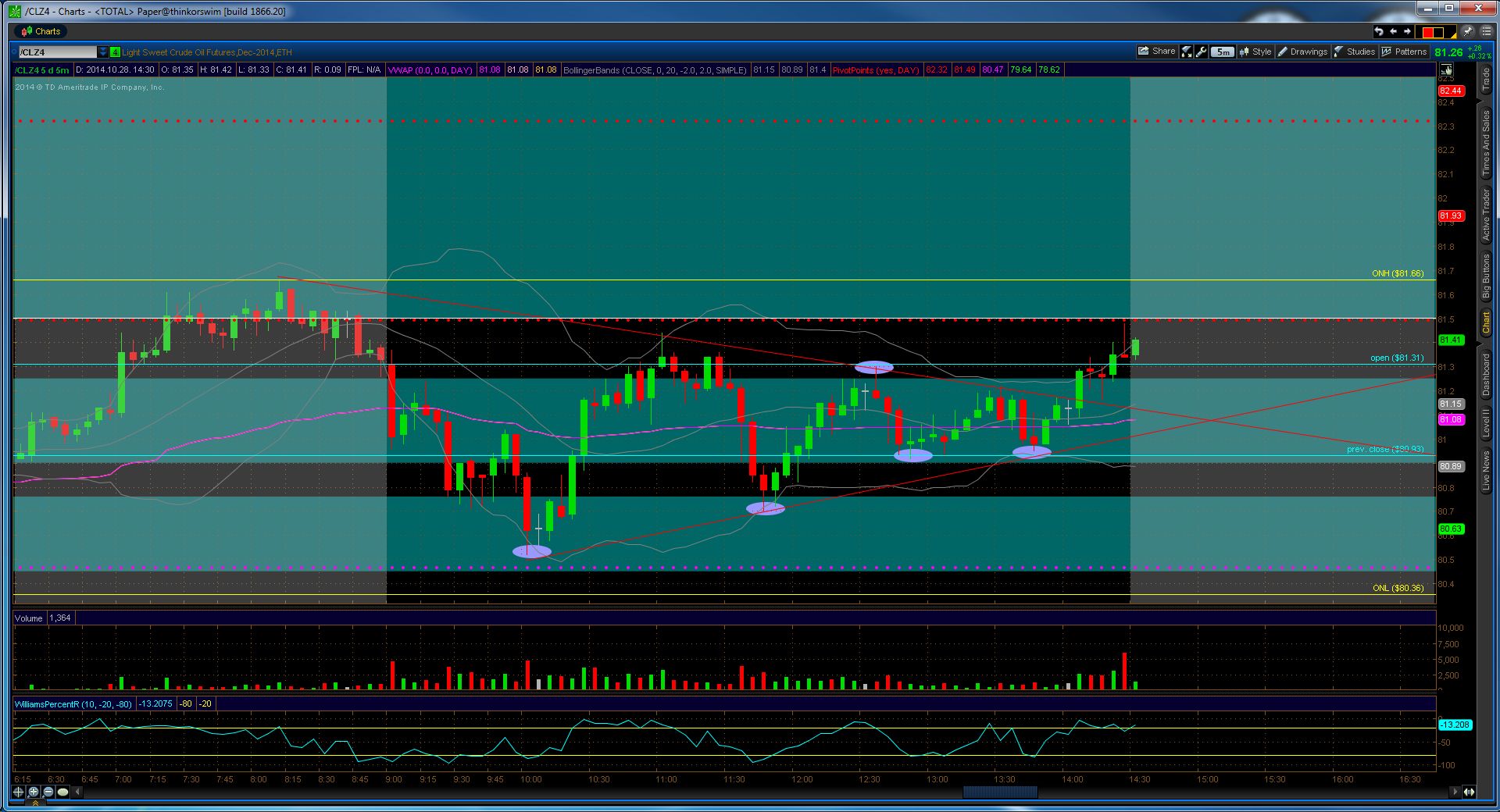Screen dimensions: 1500x812
Task: Click the WilliamsPercentR study label
Action: click(73, 704)
